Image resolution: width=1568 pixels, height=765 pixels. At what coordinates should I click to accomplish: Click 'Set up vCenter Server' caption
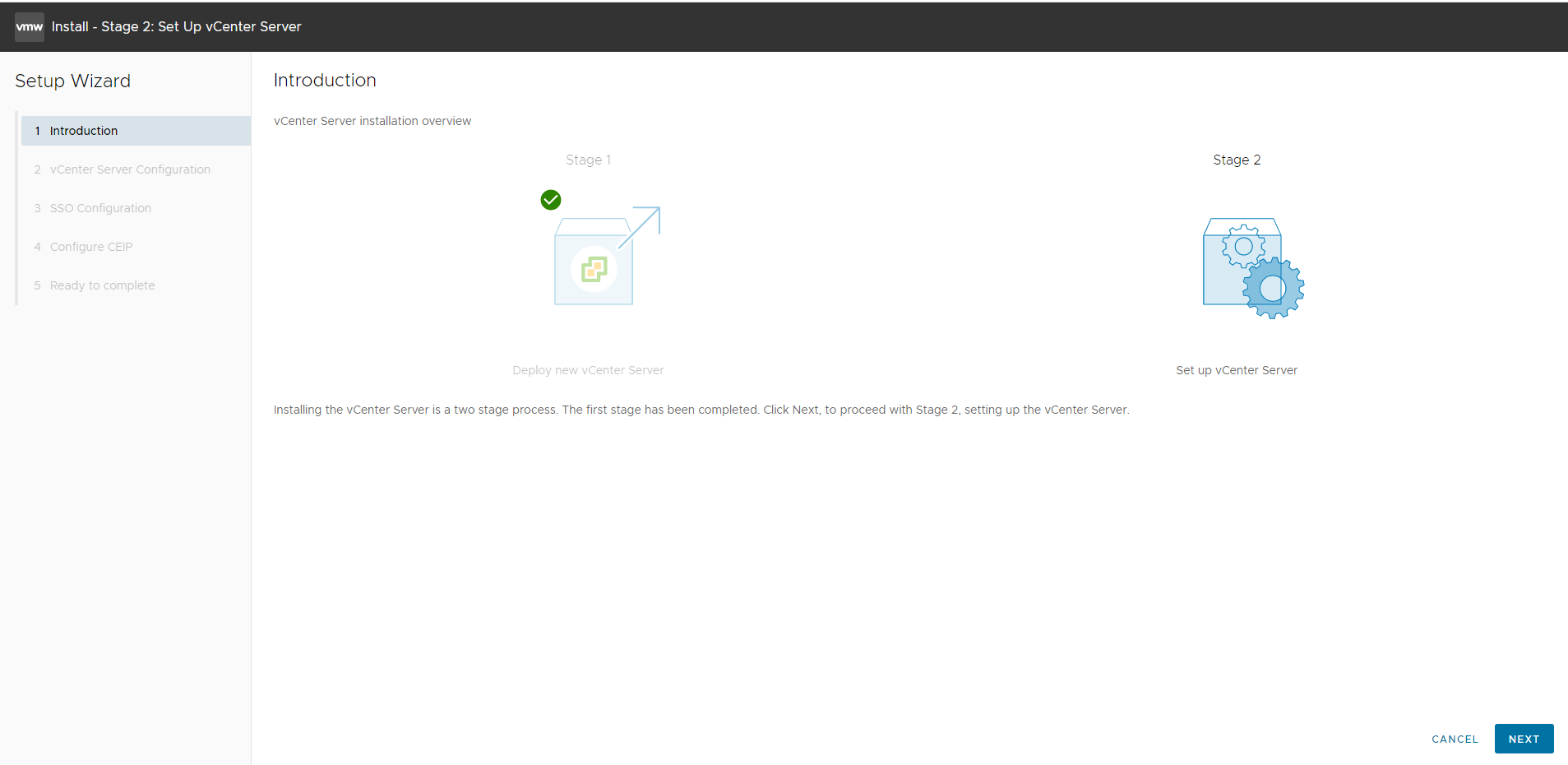[x=1237, y=370]
